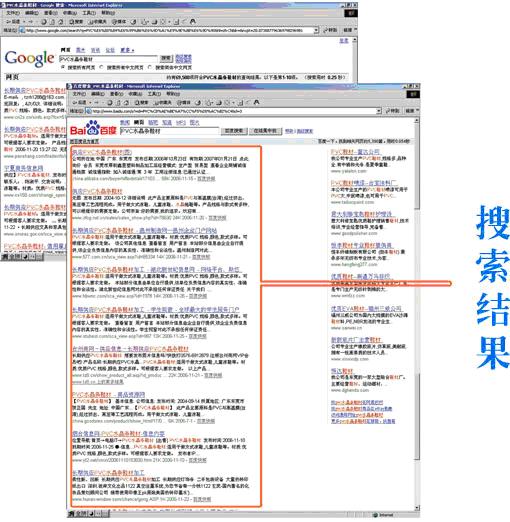Switch to Baidu 图片 (images) tab
The height and width of the screenshot is (522, 510).
coord(194,123)
